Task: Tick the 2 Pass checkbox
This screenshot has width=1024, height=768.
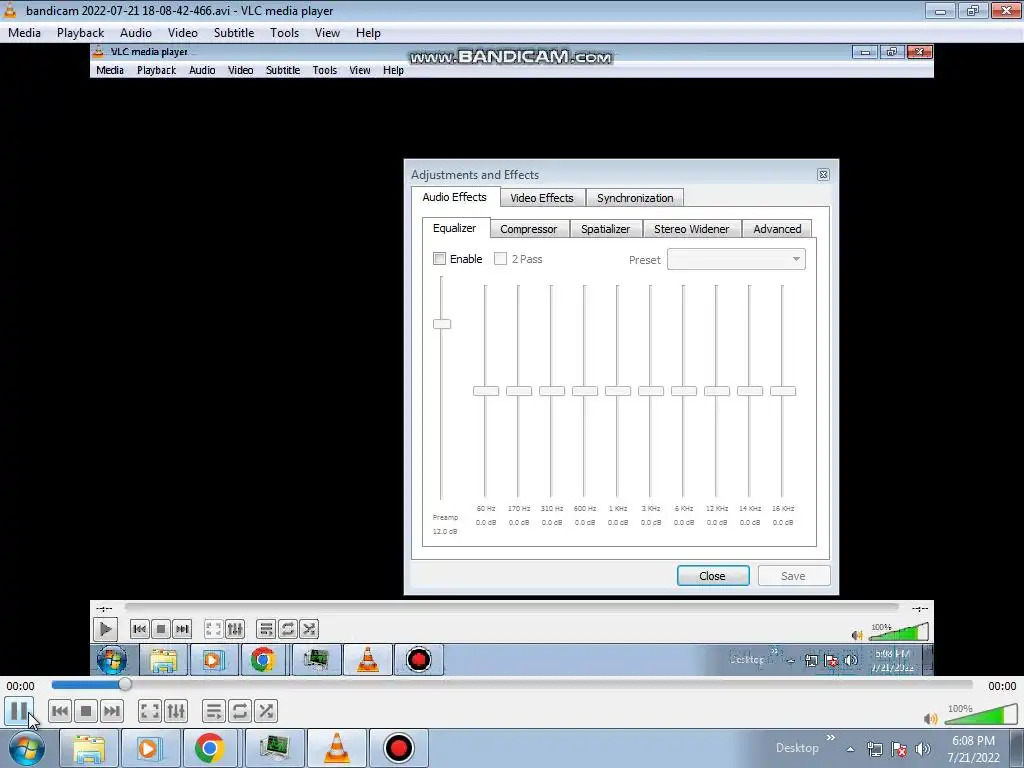Action: click(x=500, y=259)
